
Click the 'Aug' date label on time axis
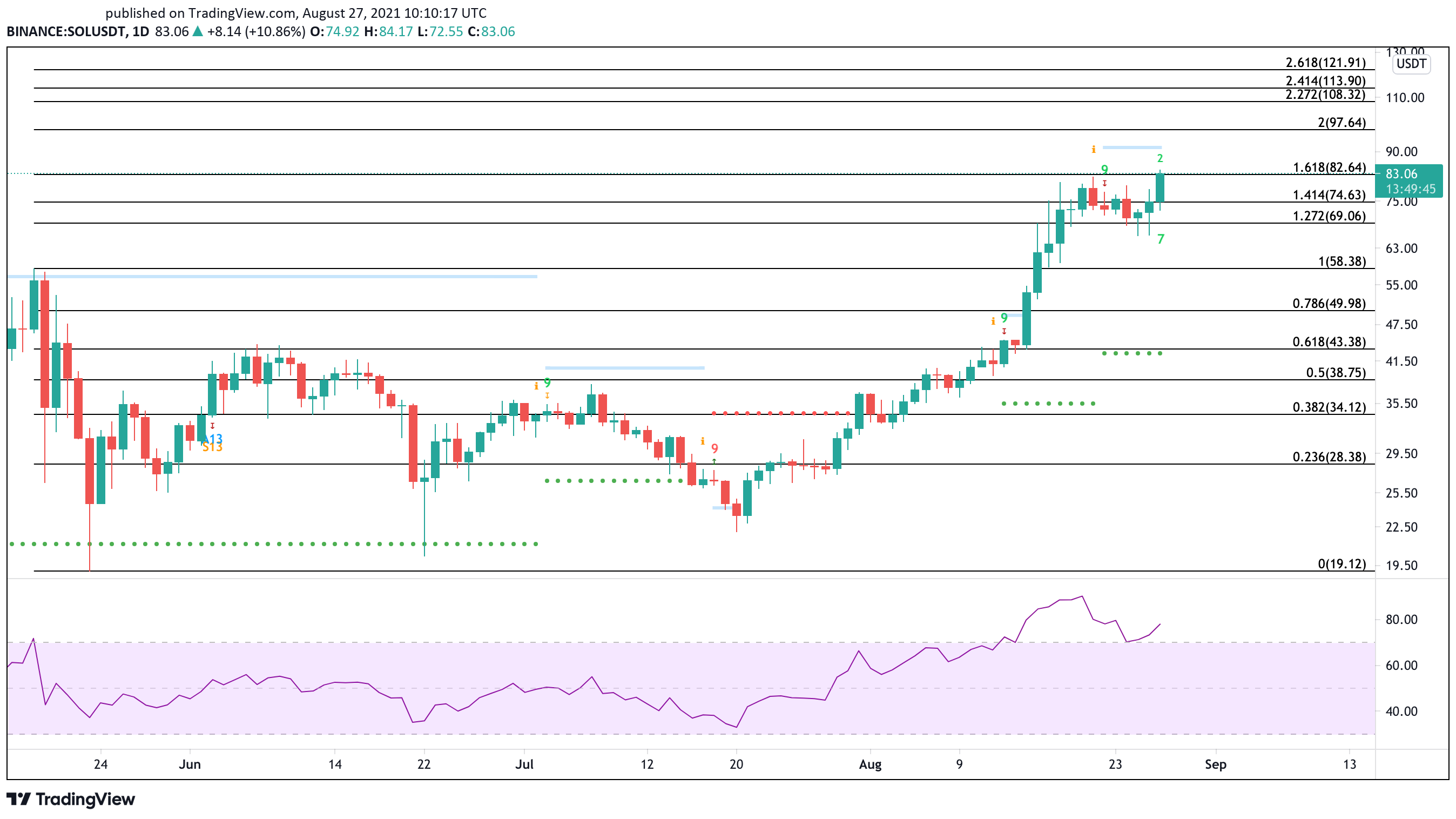[871, 764]
